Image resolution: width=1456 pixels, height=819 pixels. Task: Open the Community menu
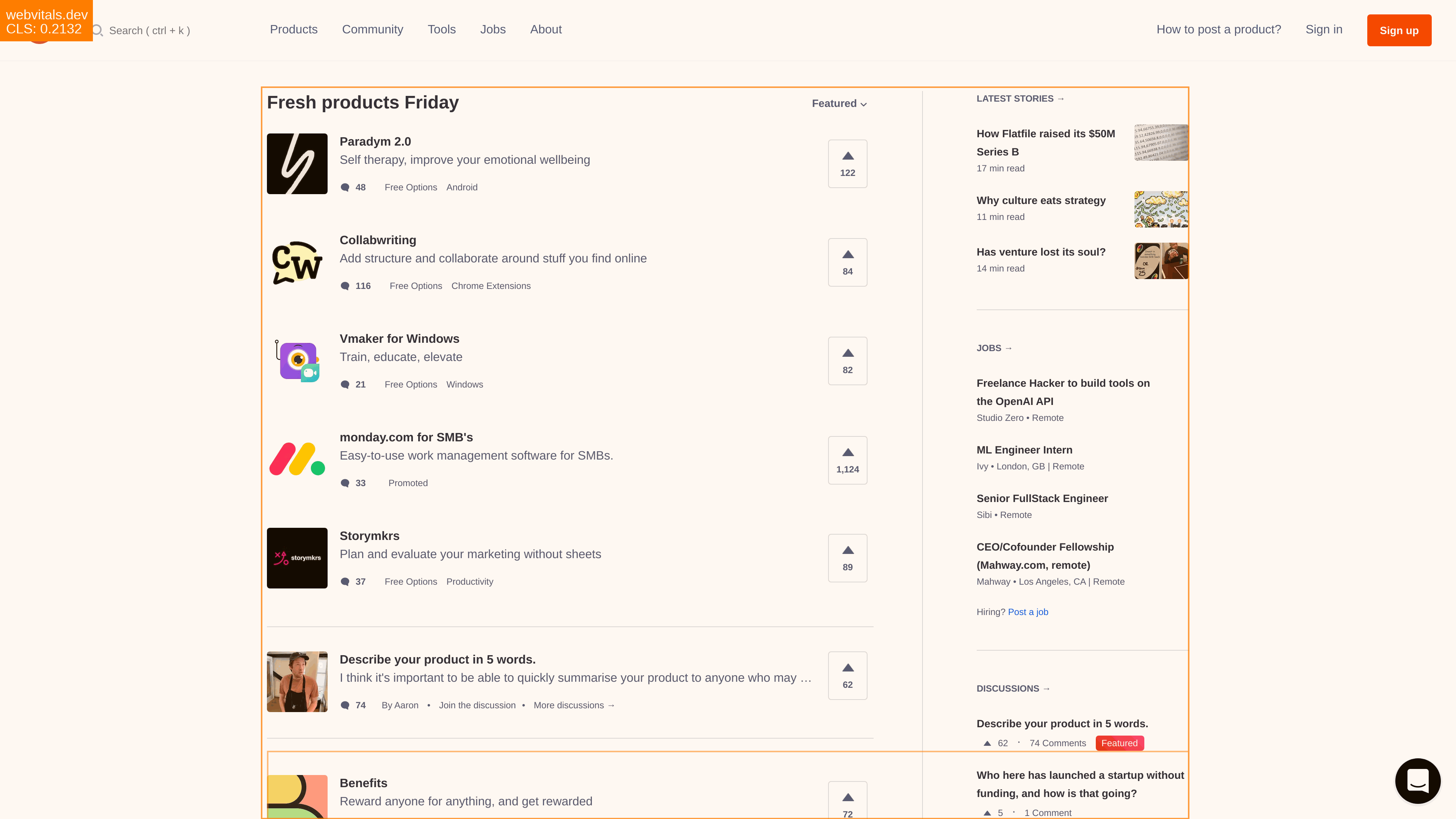tap(372, 30)
